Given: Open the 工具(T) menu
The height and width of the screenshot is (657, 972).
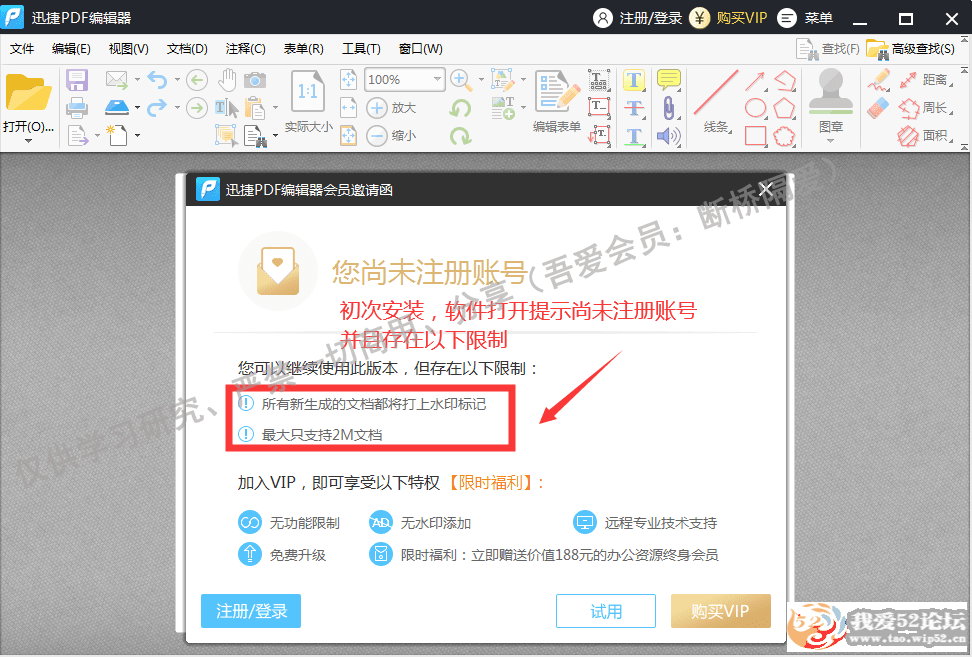Looking at the screenshot, I should [361, 49].
